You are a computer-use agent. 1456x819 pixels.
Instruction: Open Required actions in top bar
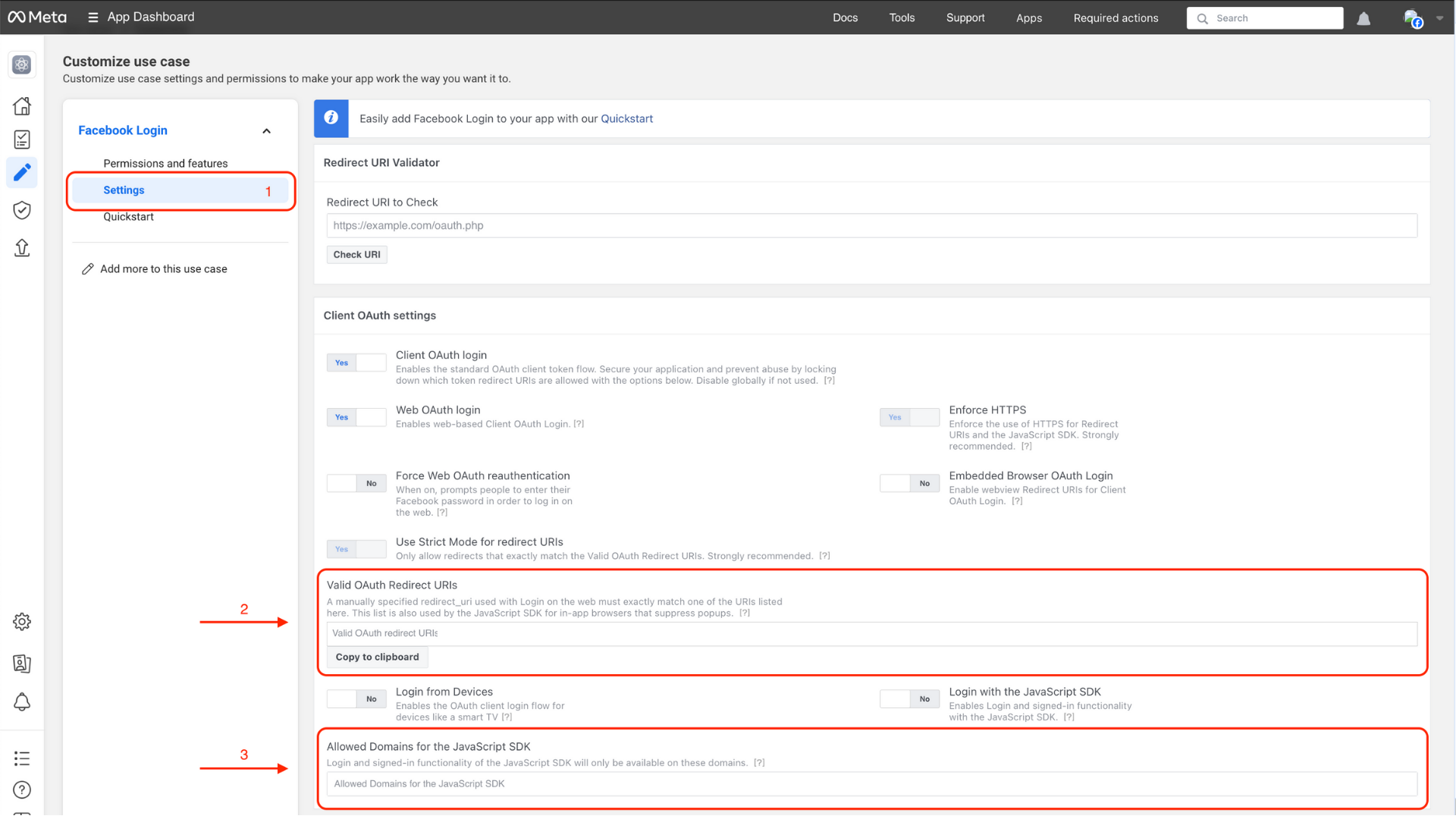1116,17
